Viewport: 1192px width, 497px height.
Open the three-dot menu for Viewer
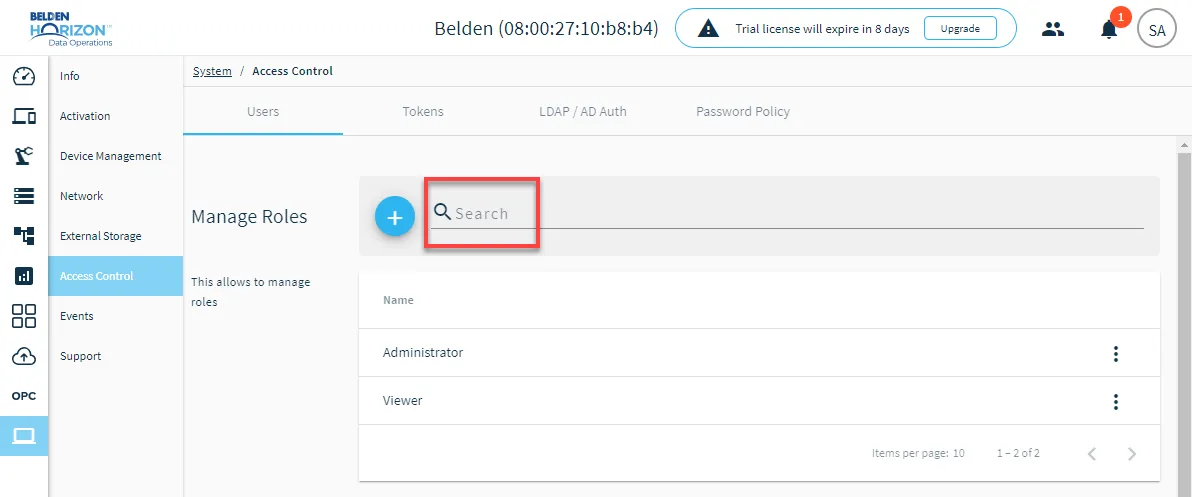coord(1116,401)
